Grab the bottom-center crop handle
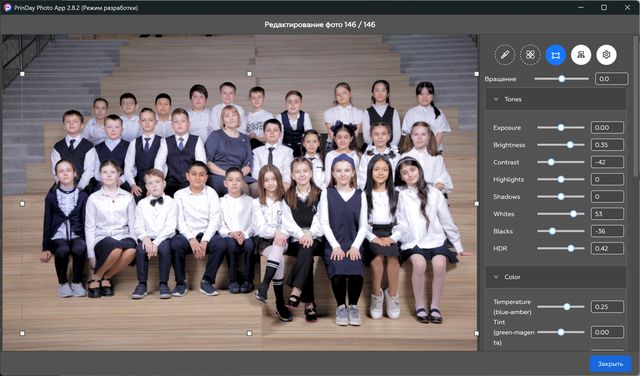 click(249, 333)
